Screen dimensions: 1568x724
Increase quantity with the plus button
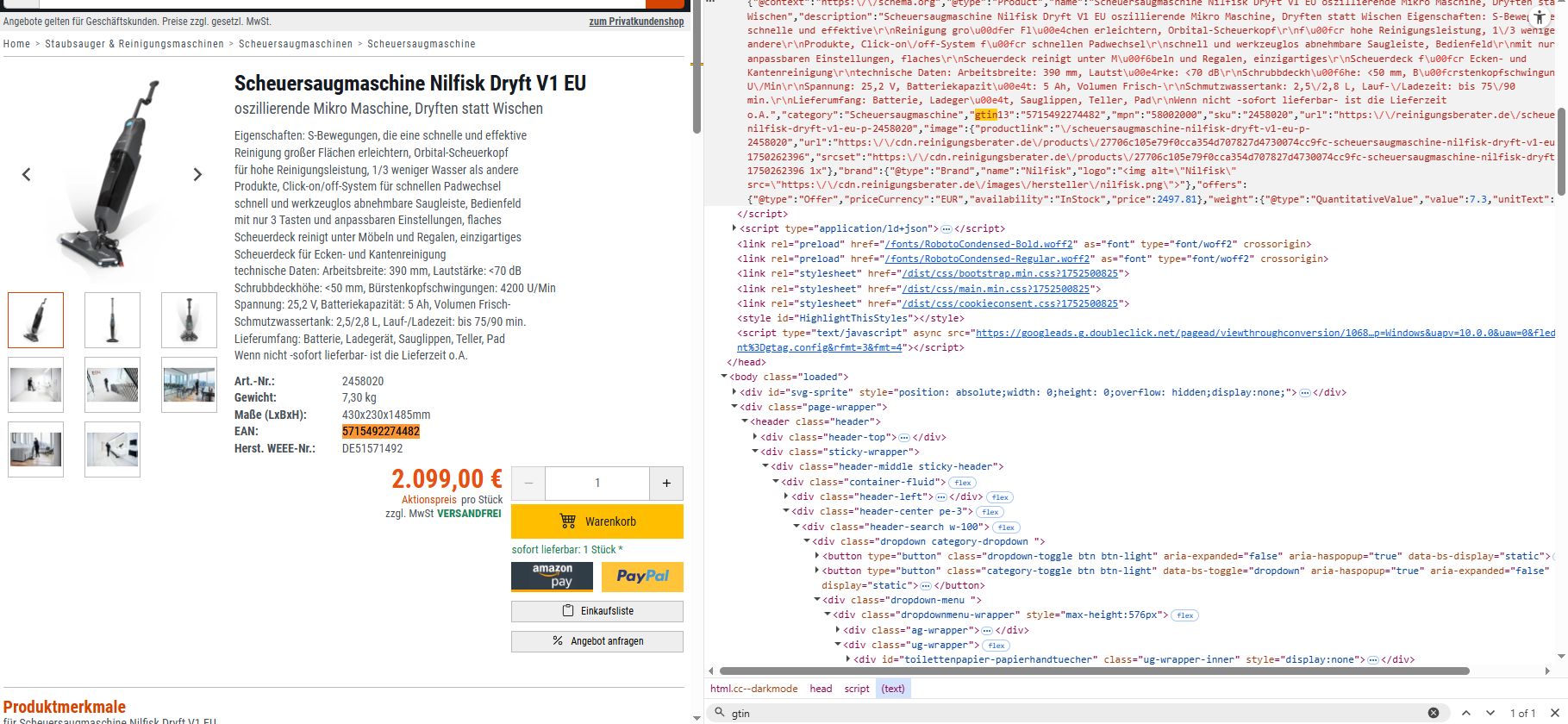666,484
